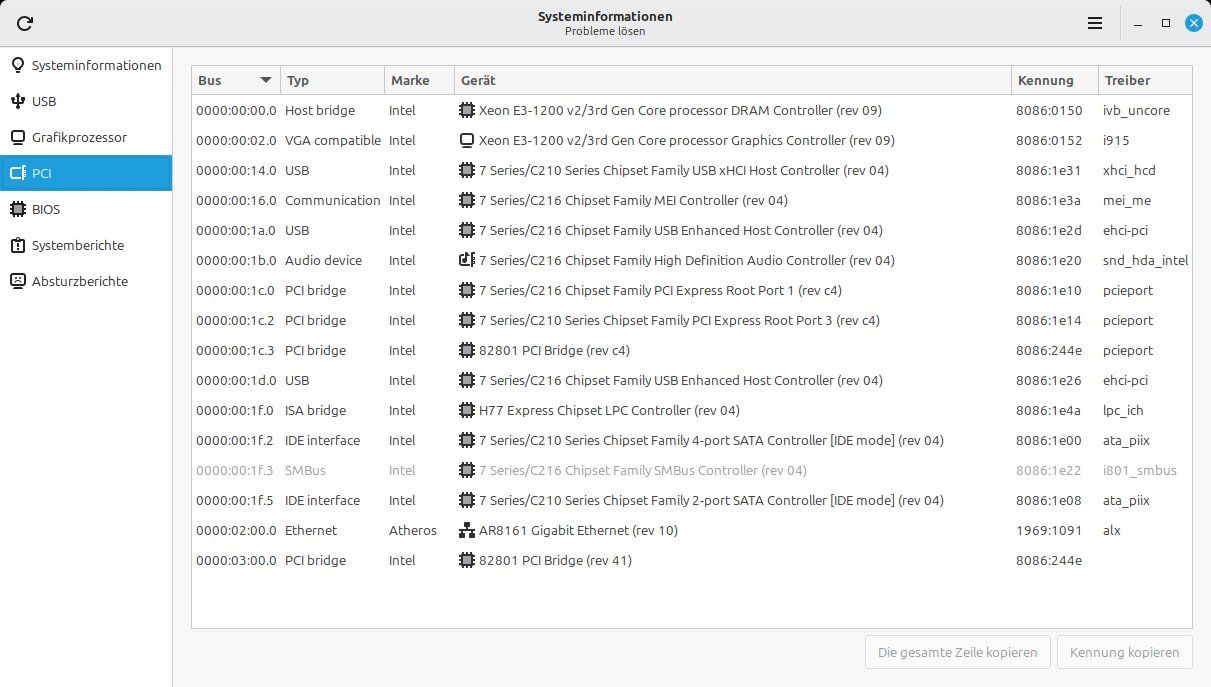This screenshot has width=1211, height=687.
Task: Click the Systeminformationen lightbulb icon
Action: tap(17, 65)
